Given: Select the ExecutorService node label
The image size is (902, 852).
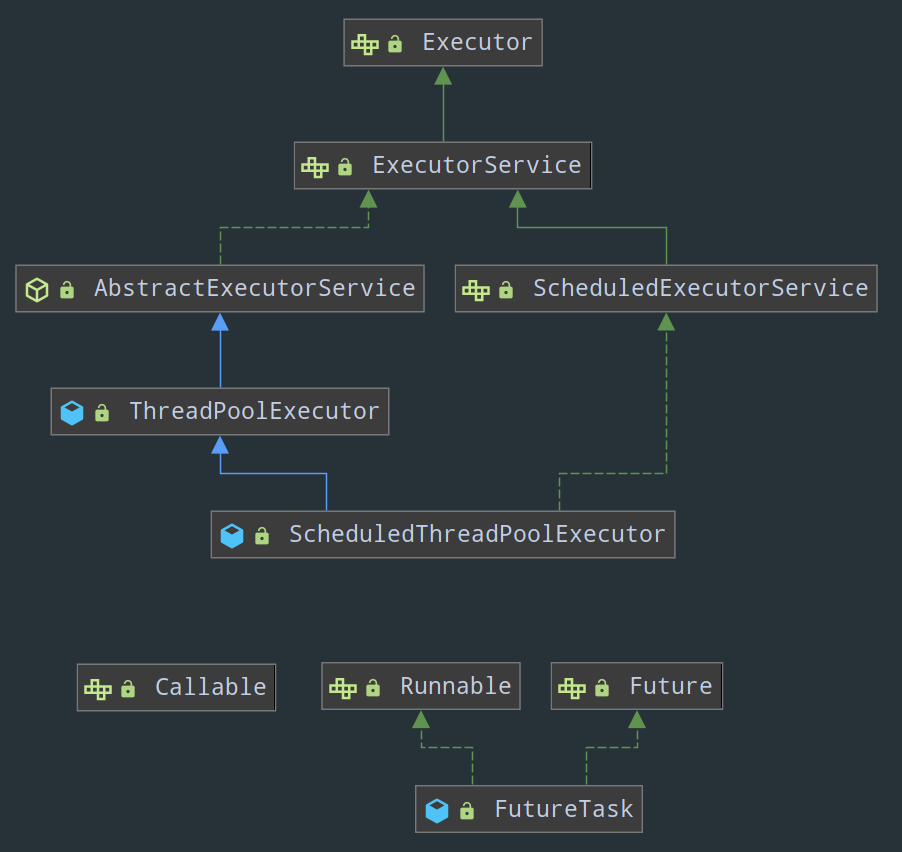Looking at the screenshot, I should click(x=476, y=165).
